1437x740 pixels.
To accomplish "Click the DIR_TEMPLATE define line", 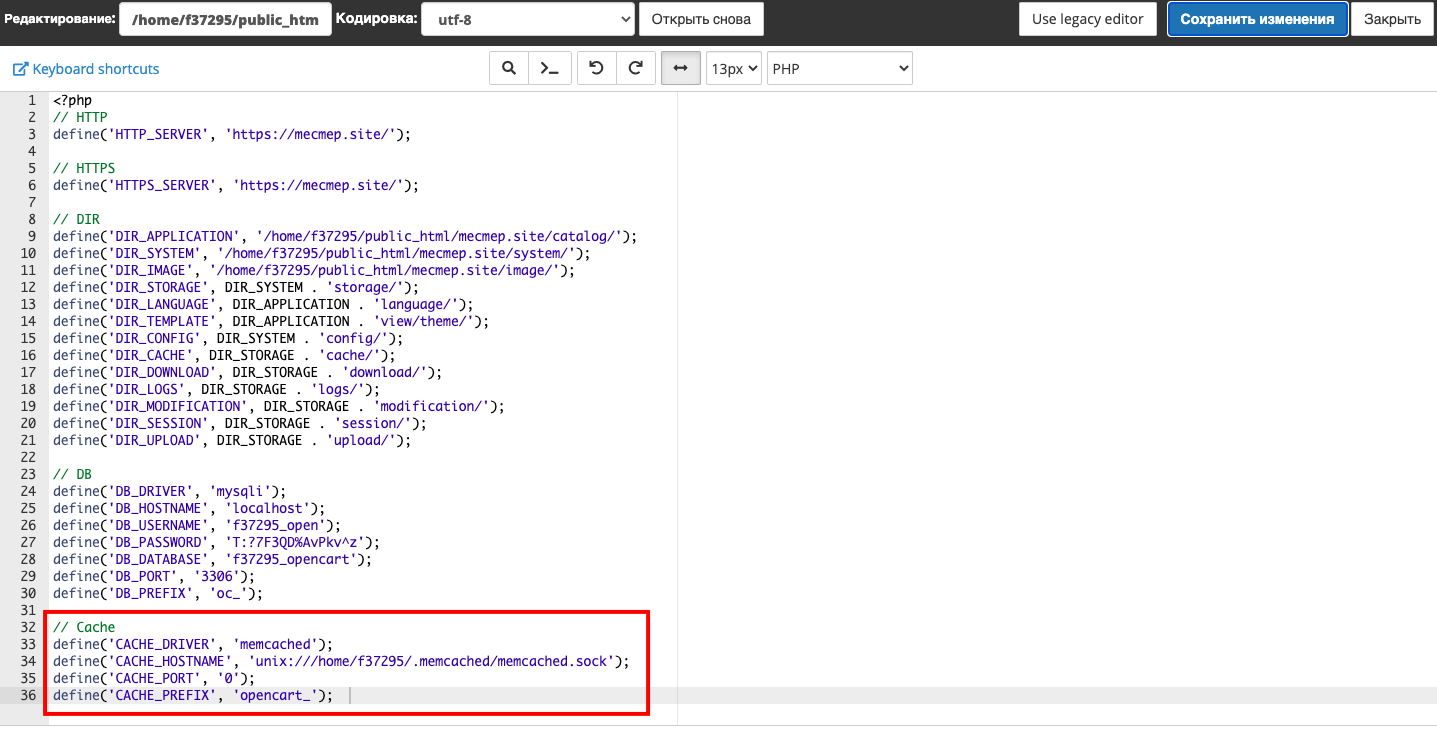I will coord(271,321).
